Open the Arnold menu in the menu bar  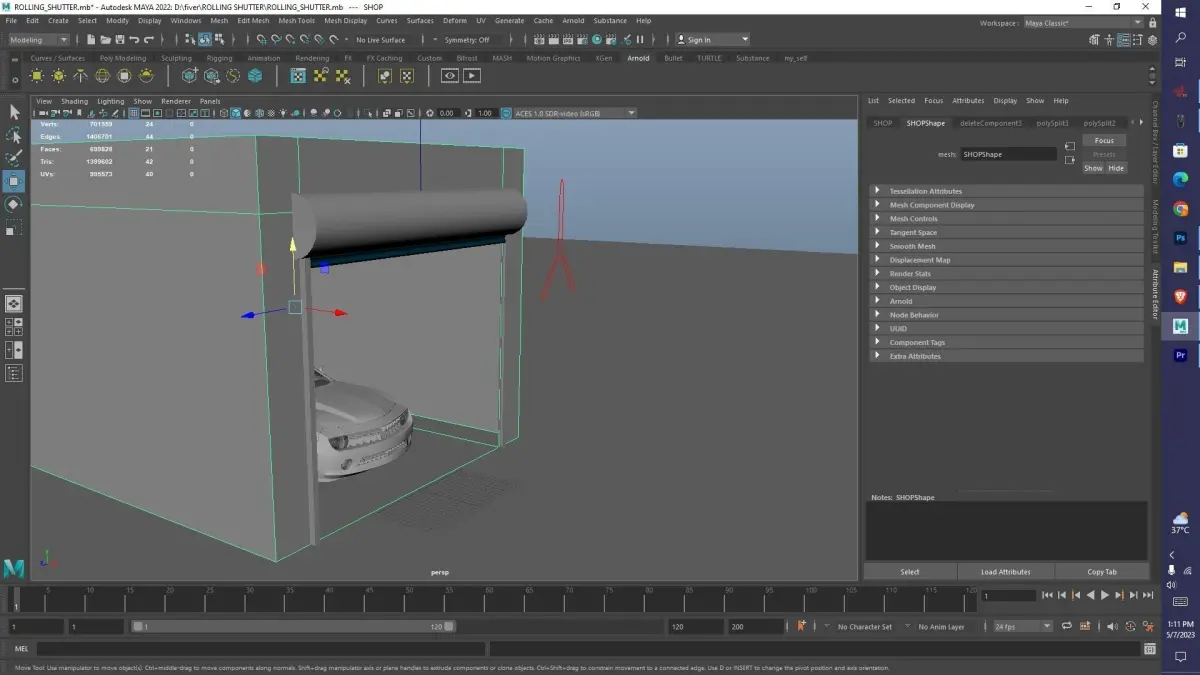tap(573, 20)
